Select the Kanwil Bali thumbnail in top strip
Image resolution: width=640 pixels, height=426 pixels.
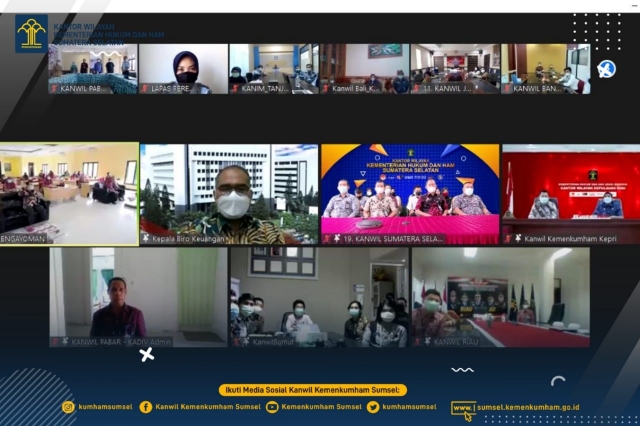tap(364, 68)
